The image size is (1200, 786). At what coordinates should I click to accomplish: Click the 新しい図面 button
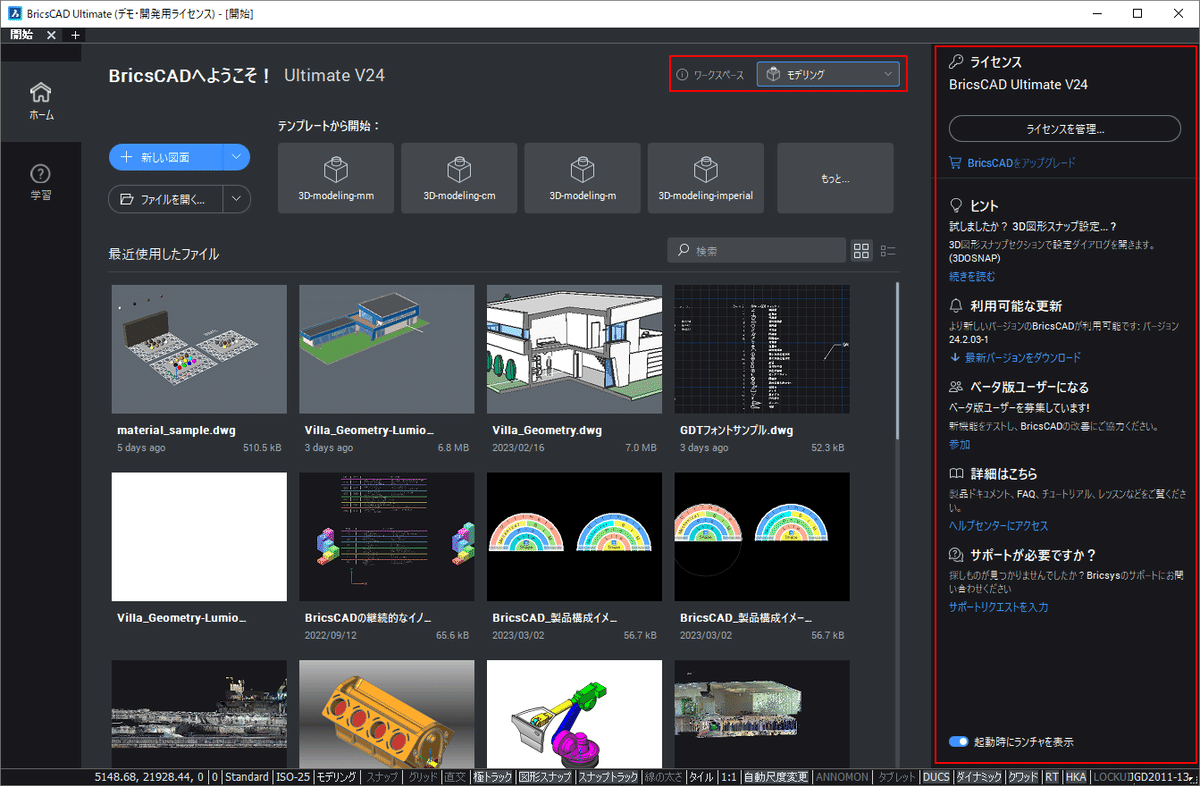(166, 157)
